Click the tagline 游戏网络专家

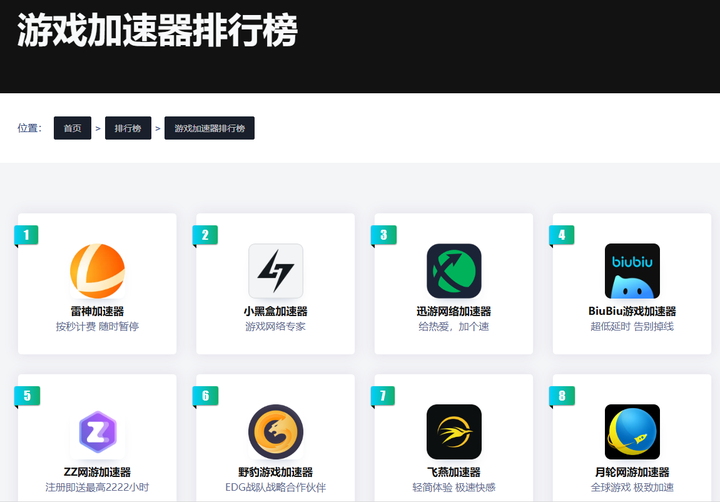[276, 327]
